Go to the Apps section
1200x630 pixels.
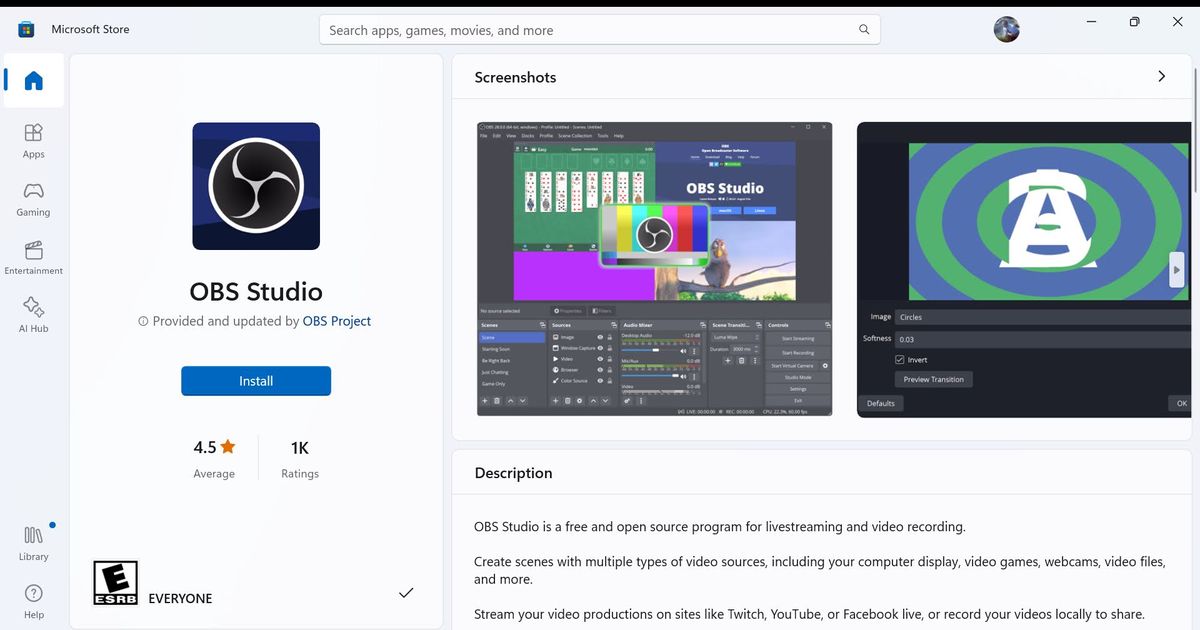click(x=34, y=140)
